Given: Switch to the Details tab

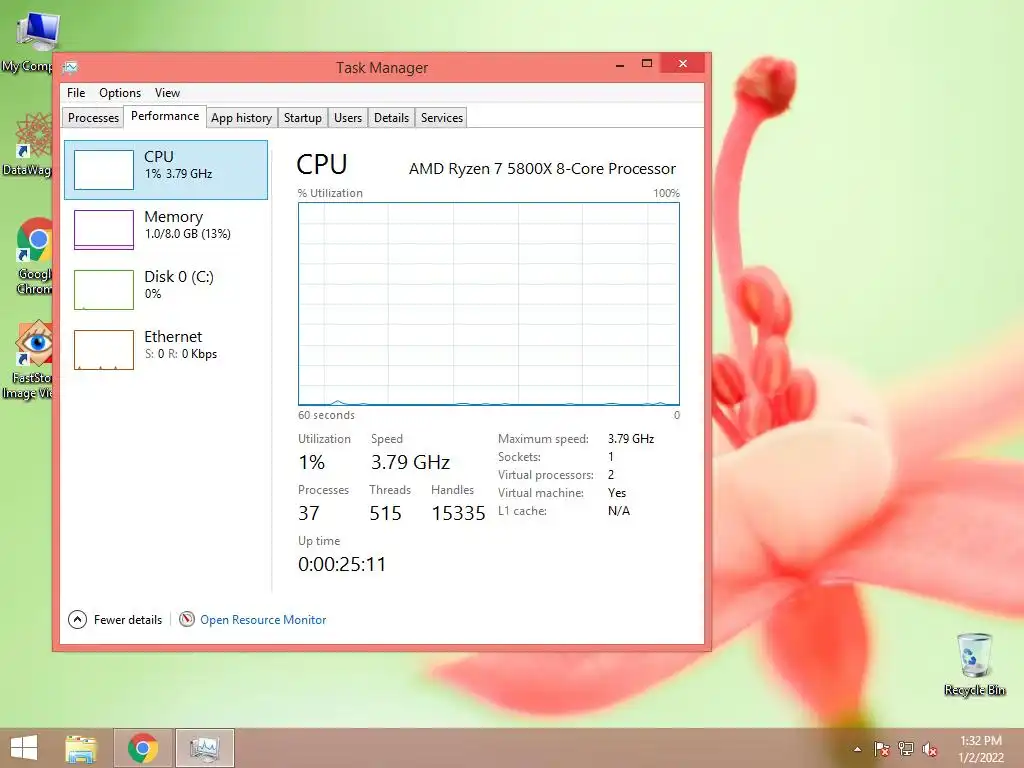Looking at the screenshot, I should (x=391, y=118).
